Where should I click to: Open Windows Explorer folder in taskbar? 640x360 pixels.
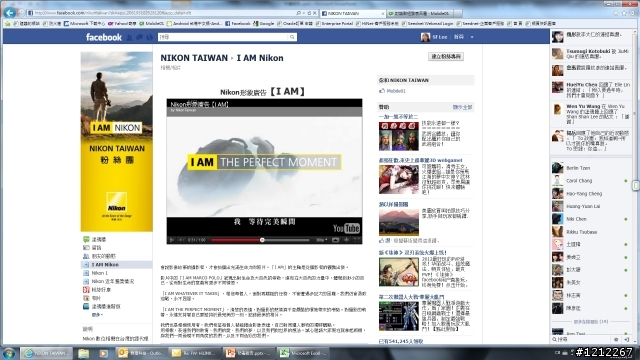(84, 353)
